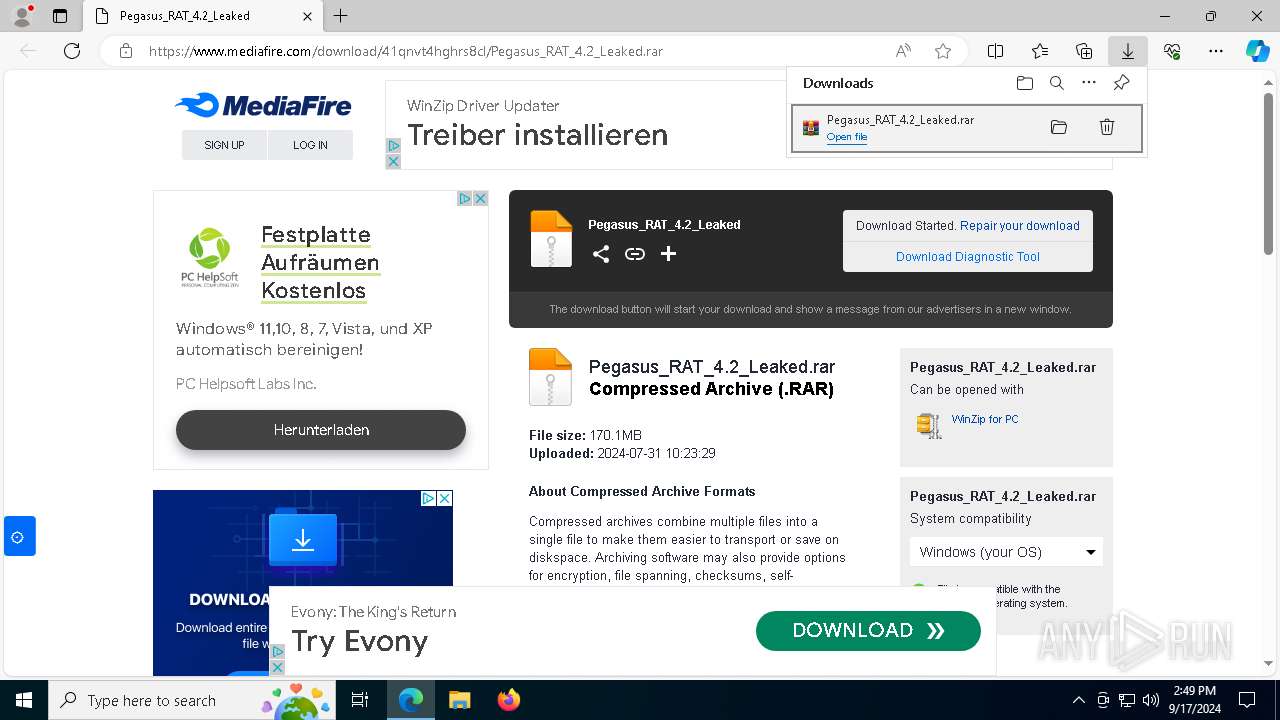1280x720 pixels.
Task: Click the volume tray icon
Action: point(1151,700)
